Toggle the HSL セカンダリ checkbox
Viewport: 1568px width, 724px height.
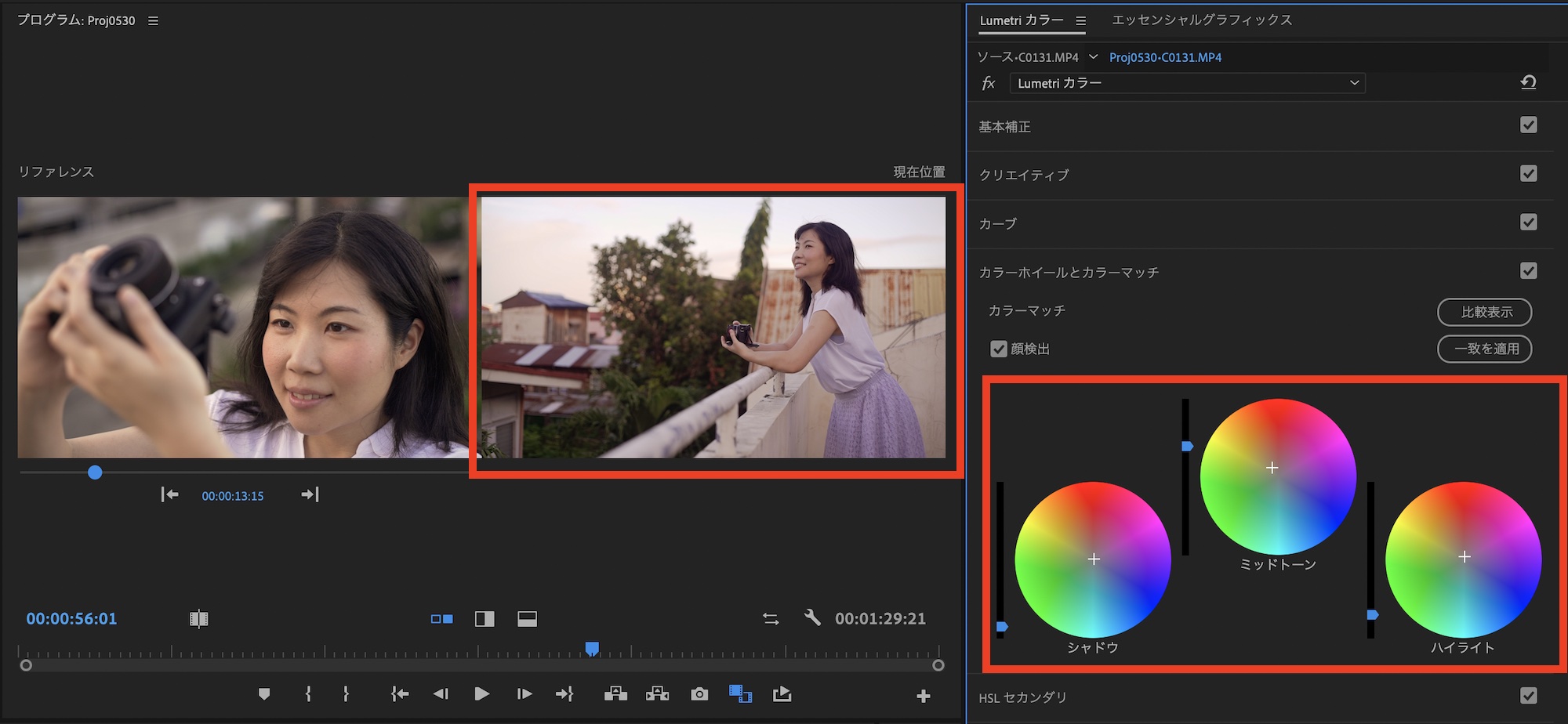[x=1528, y=696]
